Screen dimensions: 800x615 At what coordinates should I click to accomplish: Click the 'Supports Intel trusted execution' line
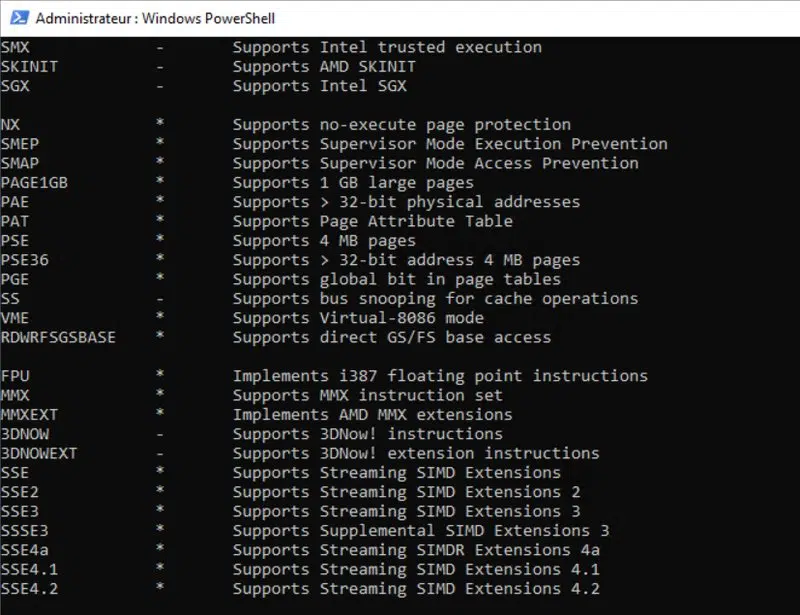click(387, 47)
